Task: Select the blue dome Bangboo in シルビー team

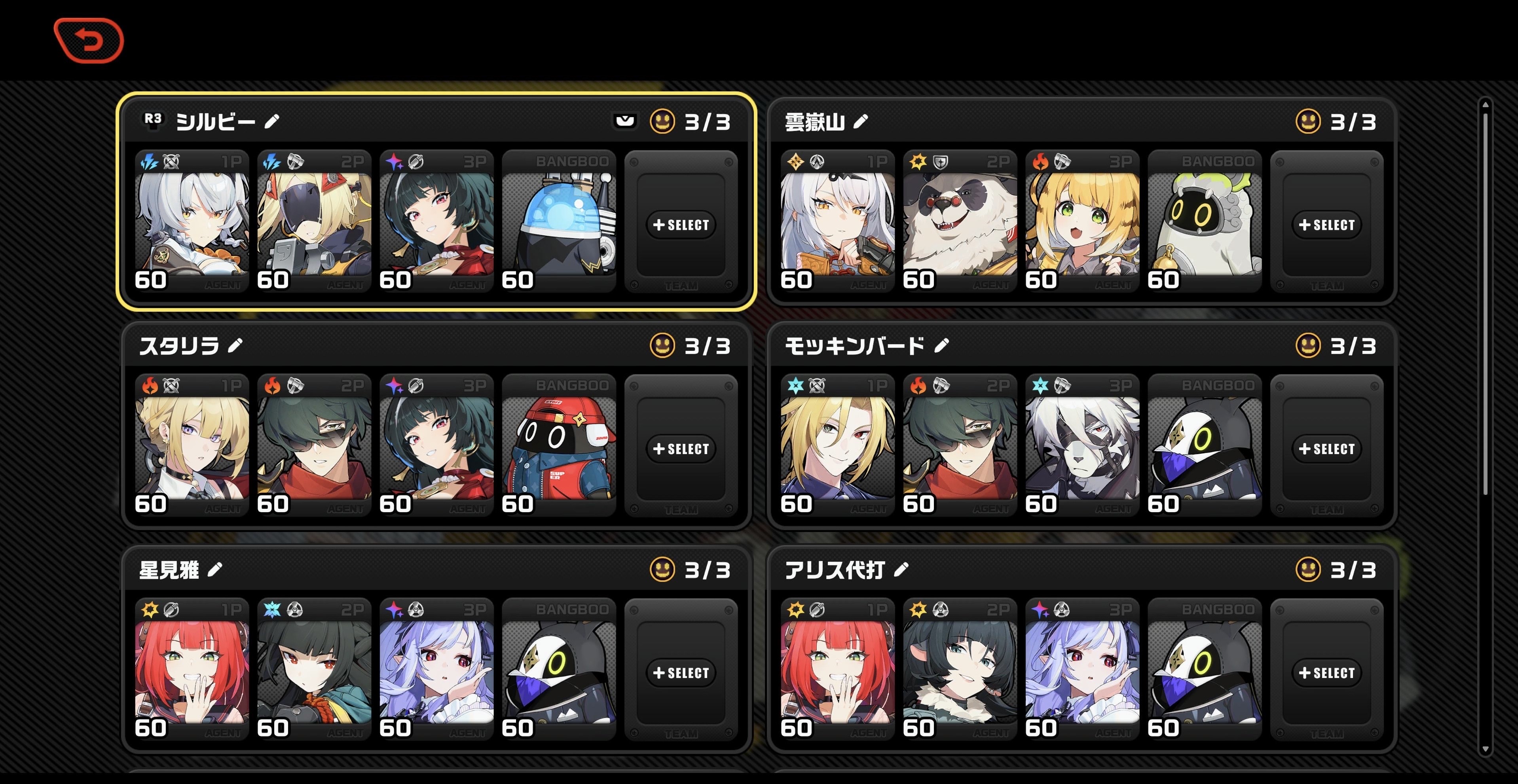Action: tap(559, 221)
